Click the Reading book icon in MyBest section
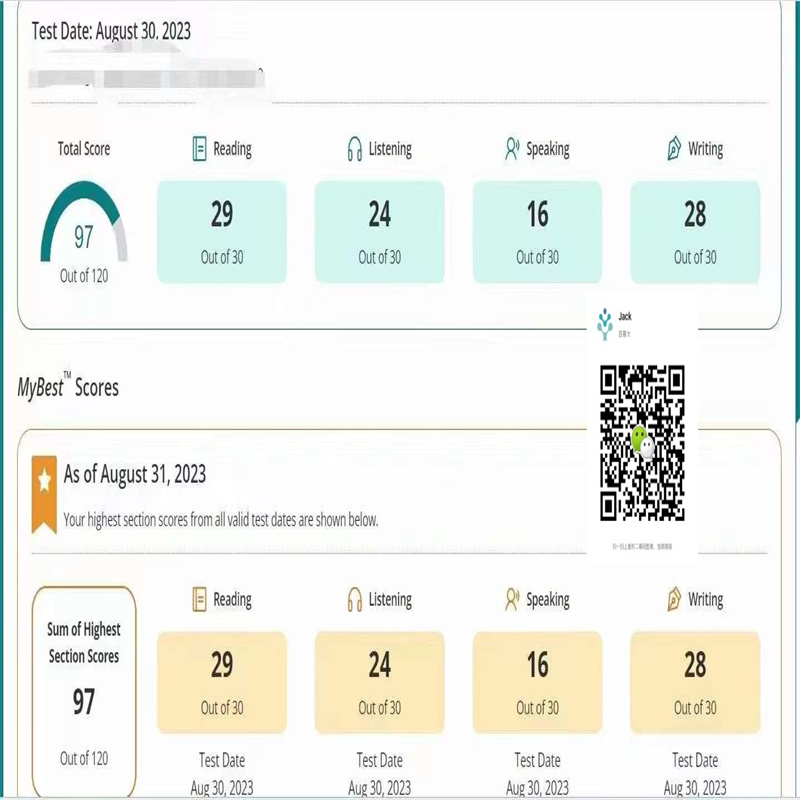The height and width of the screenshot is (800, 800). click(x=199, y=600)
